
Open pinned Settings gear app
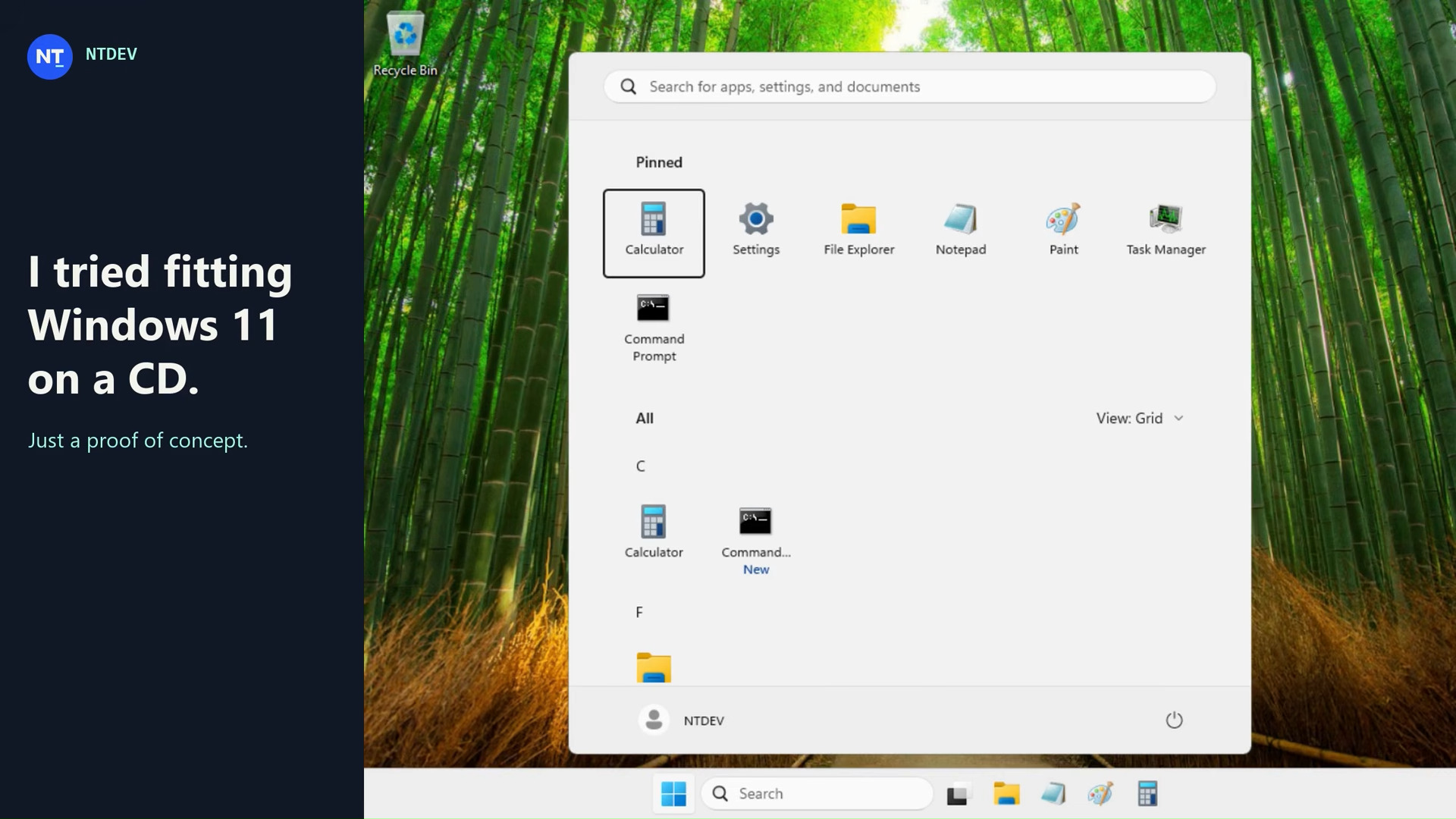(x=756, y=230)
